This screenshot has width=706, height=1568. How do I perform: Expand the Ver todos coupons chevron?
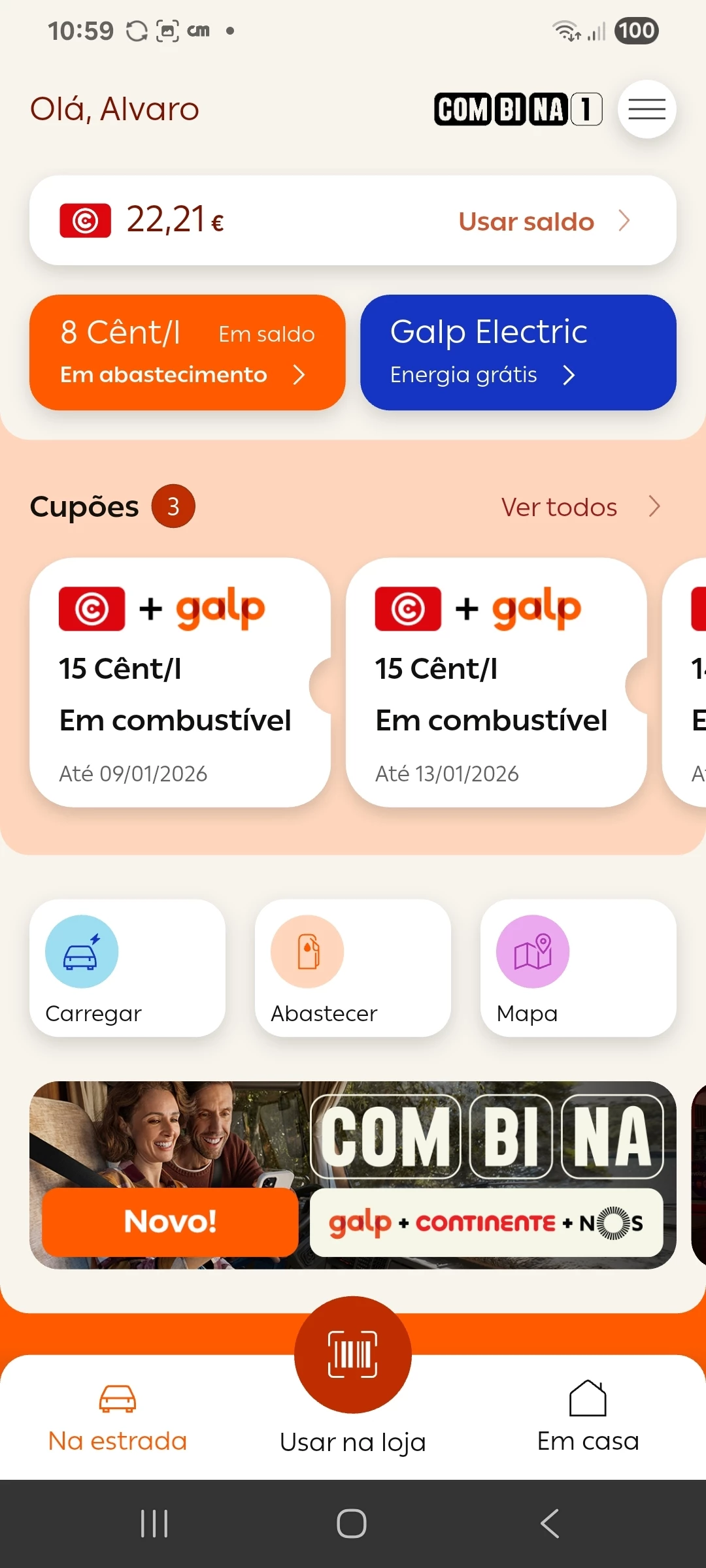[x=654, y=506]
